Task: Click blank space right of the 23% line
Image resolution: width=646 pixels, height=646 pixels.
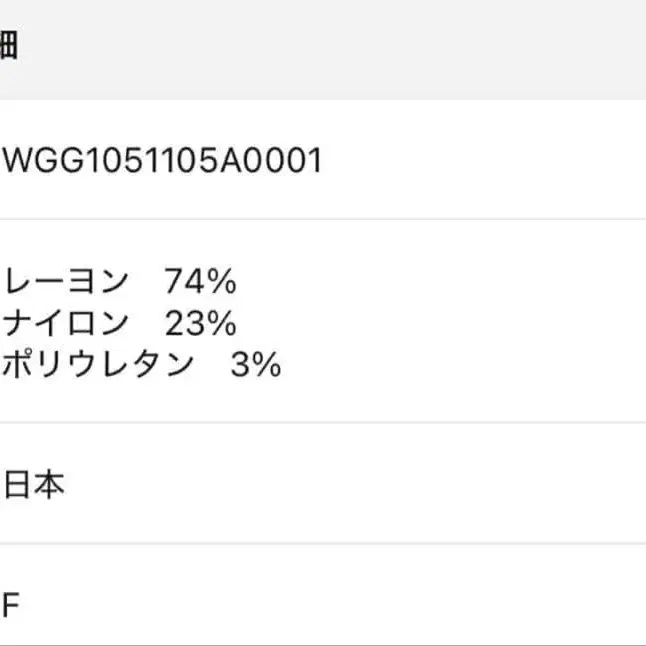Action: 440,323
